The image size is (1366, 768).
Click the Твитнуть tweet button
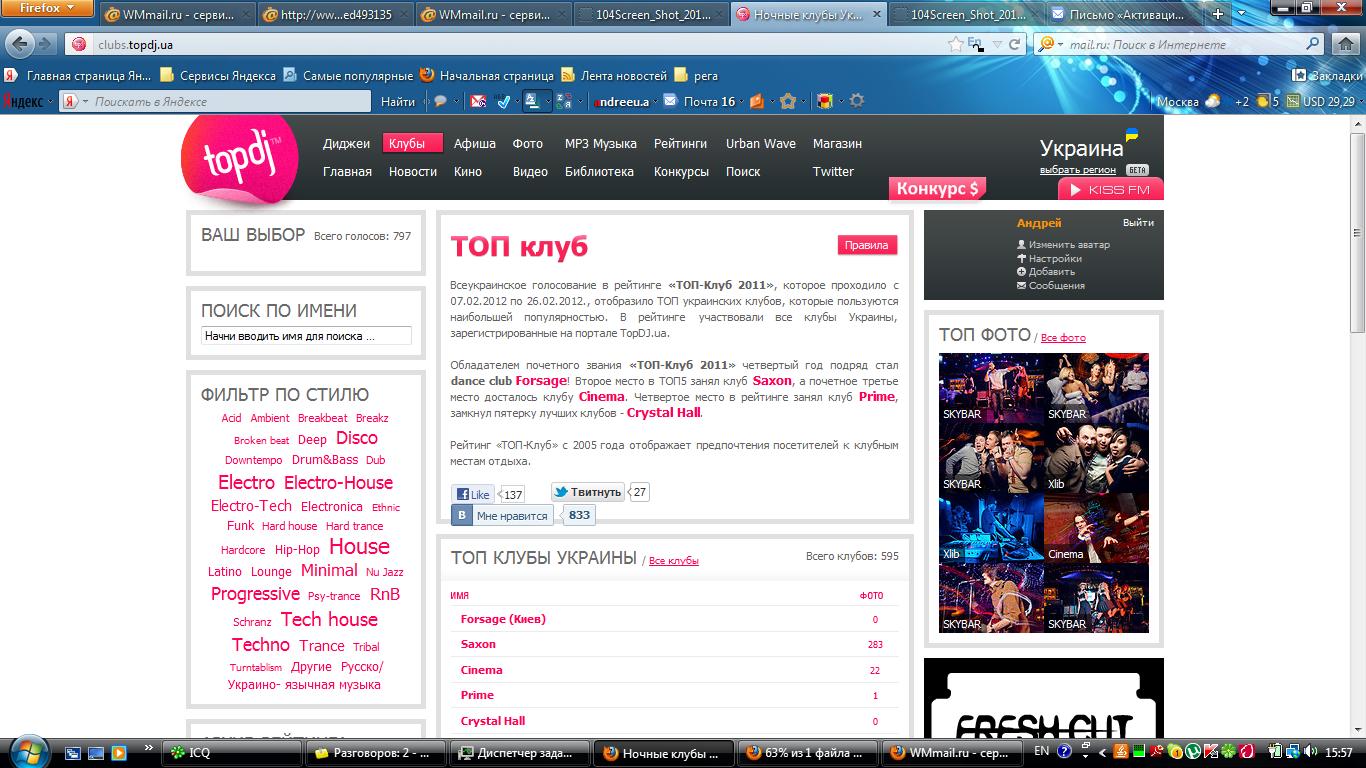pos(588,492)
